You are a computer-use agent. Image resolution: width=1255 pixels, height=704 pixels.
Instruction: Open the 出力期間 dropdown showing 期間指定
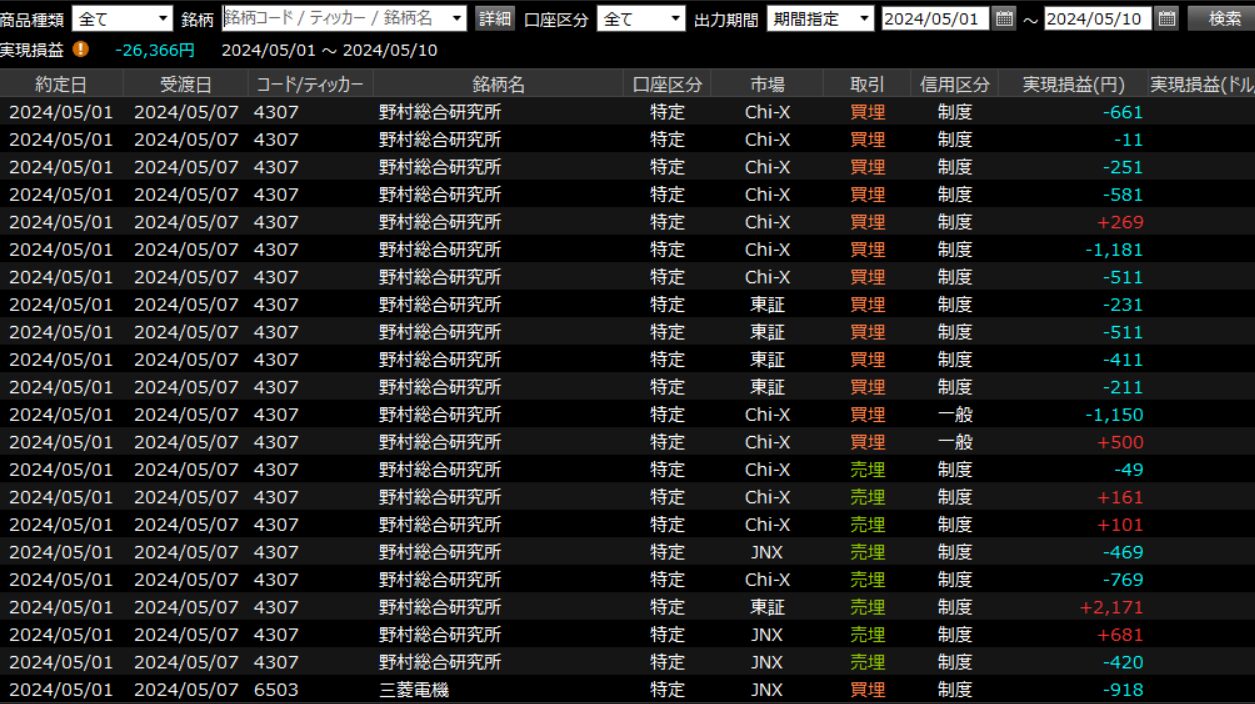pyautogui.click(x=820, y=18)
